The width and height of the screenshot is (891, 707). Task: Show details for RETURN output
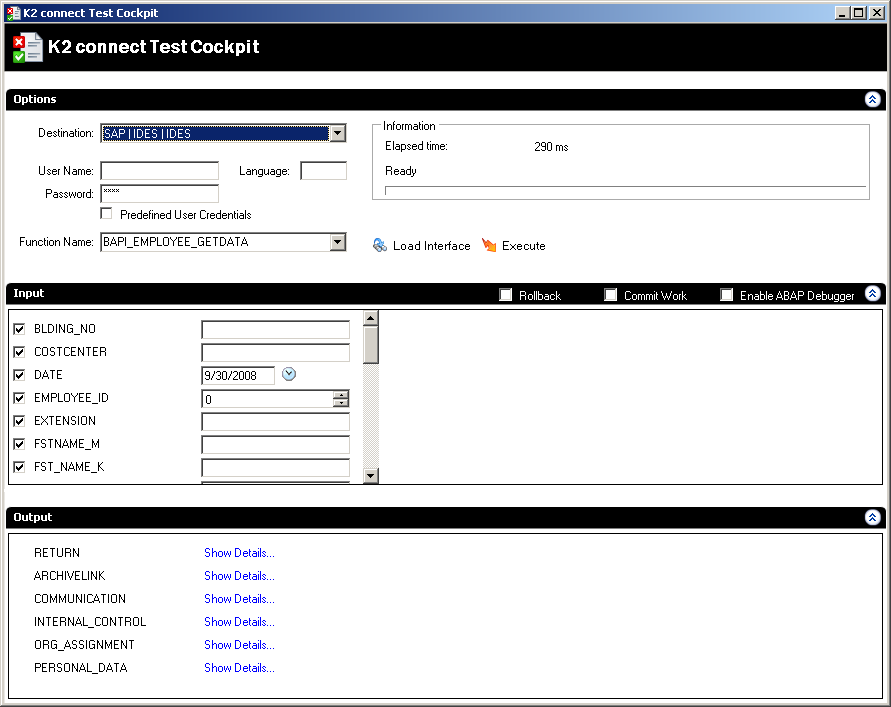(239, 553)
